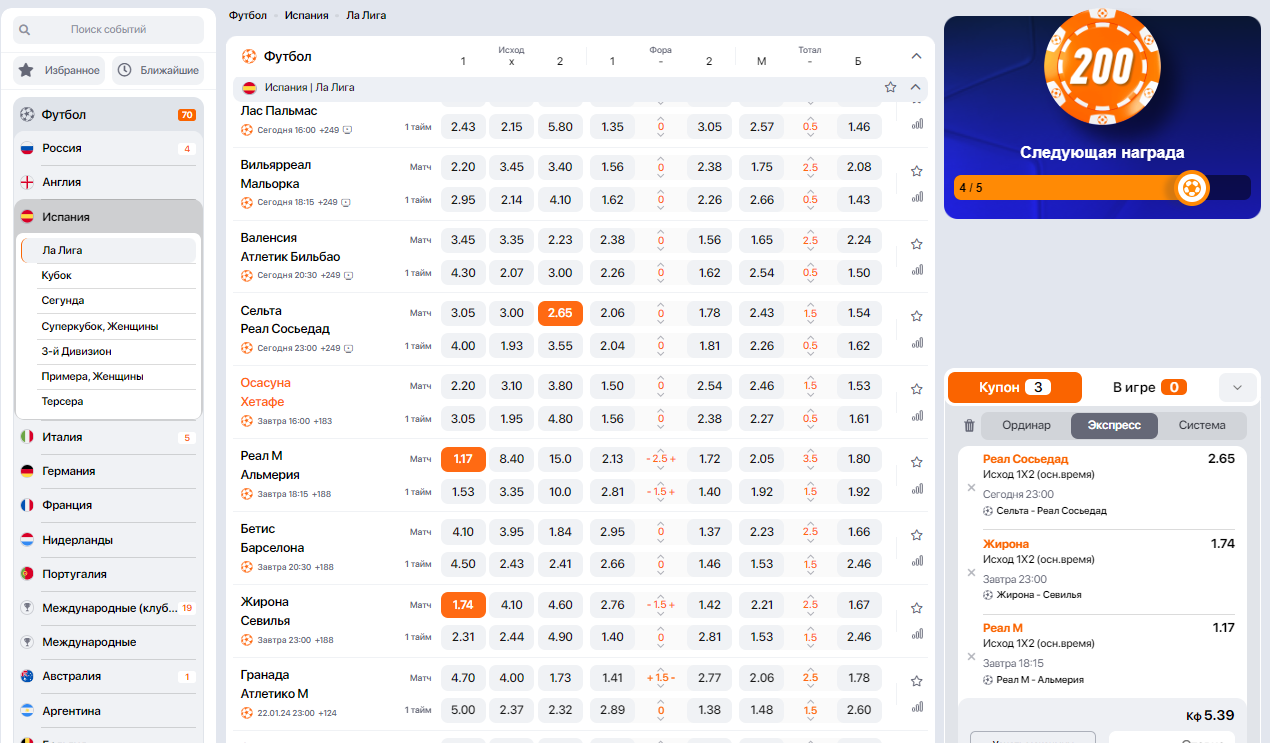Open live stream icon for Вильярреал match
Screen dimensions: 1270x743
coord(346,202)
